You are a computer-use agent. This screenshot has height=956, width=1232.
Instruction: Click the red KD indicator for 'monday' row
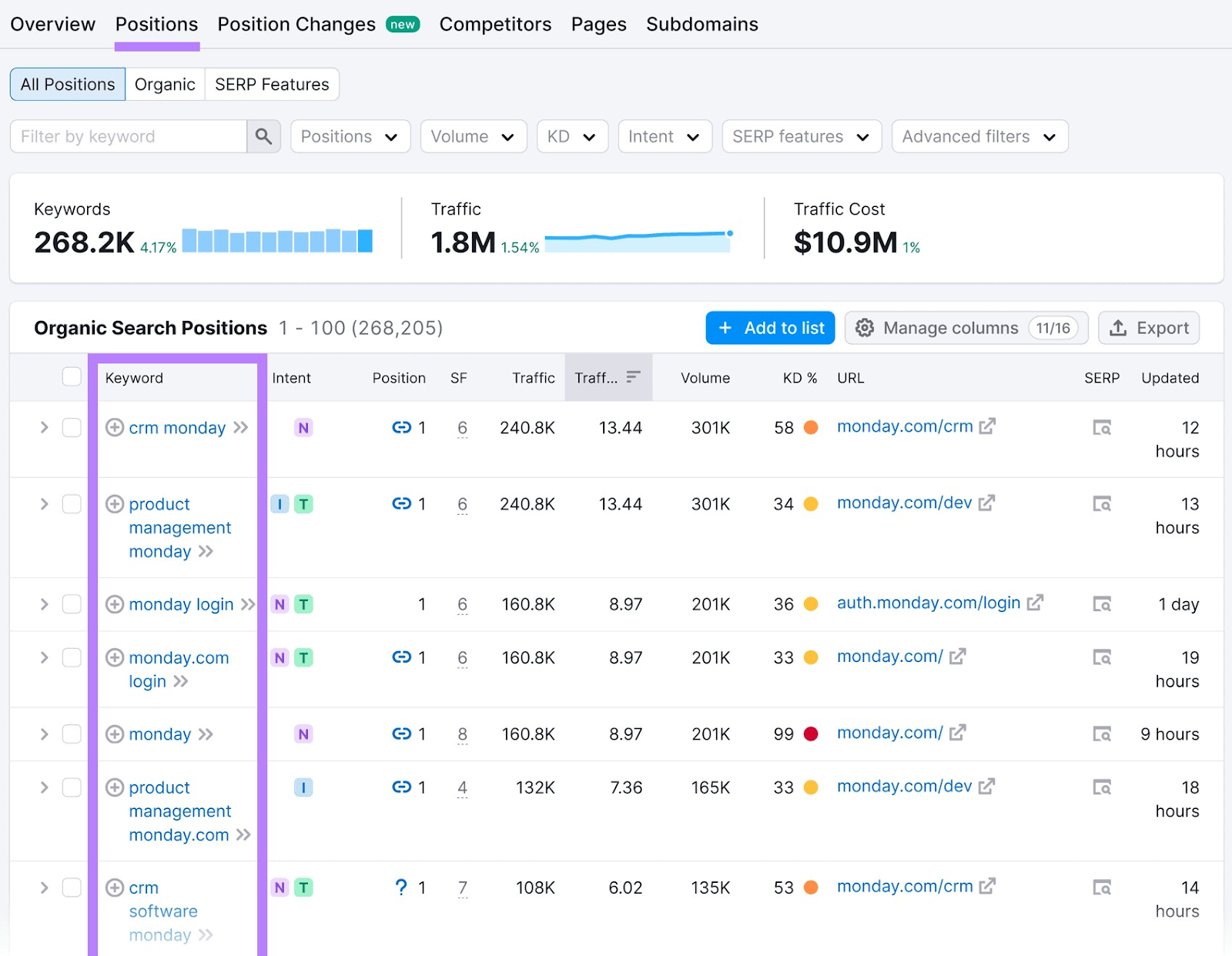(811, 734)
